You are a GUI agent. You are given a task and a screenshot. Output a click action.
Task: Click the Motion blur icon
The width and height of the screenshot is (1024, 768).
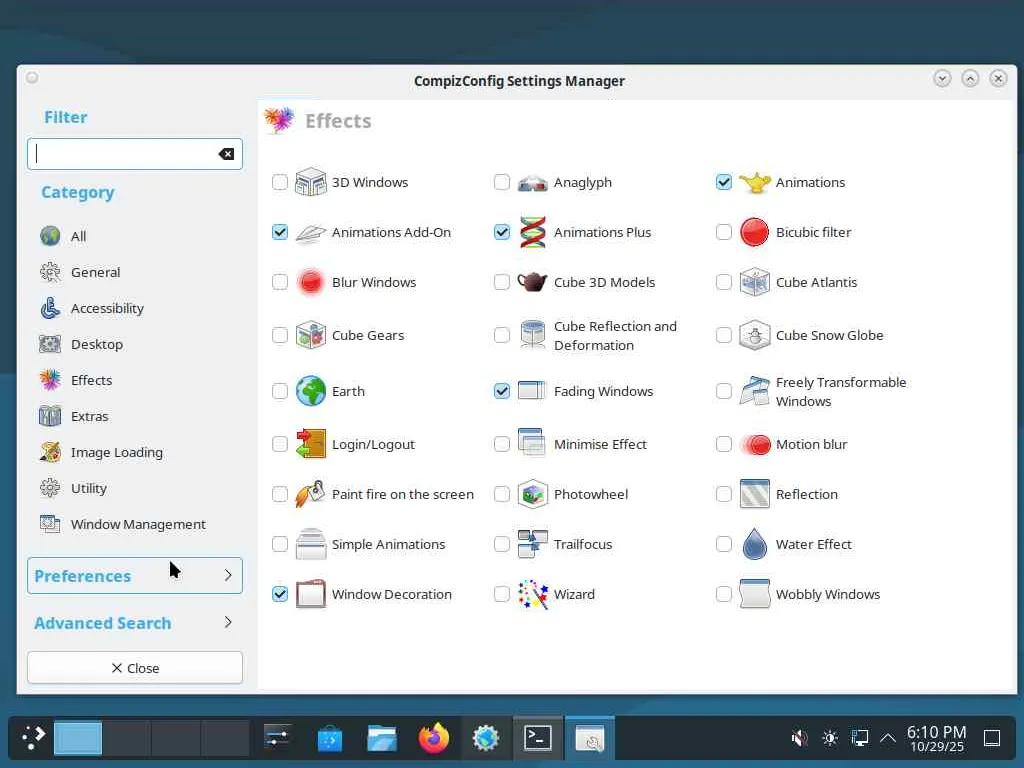(754, 444)
